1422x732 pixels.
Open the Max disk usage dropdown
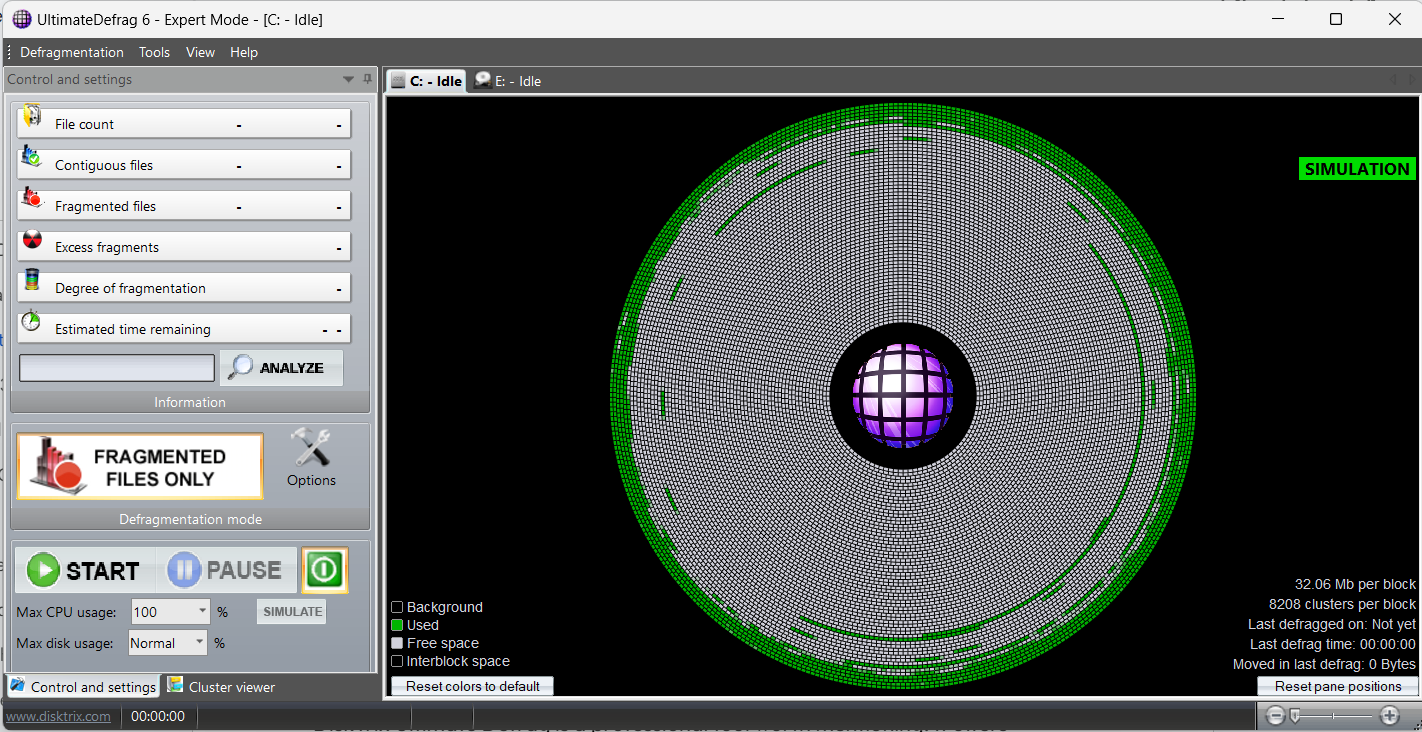click(x=200, y=643)
